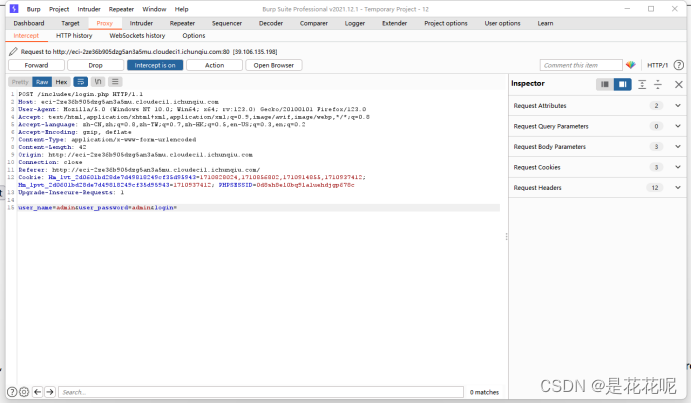Click the HTTP/1 protocol indicator
Viewport: 692px width, 404px height.
(658, 65)
